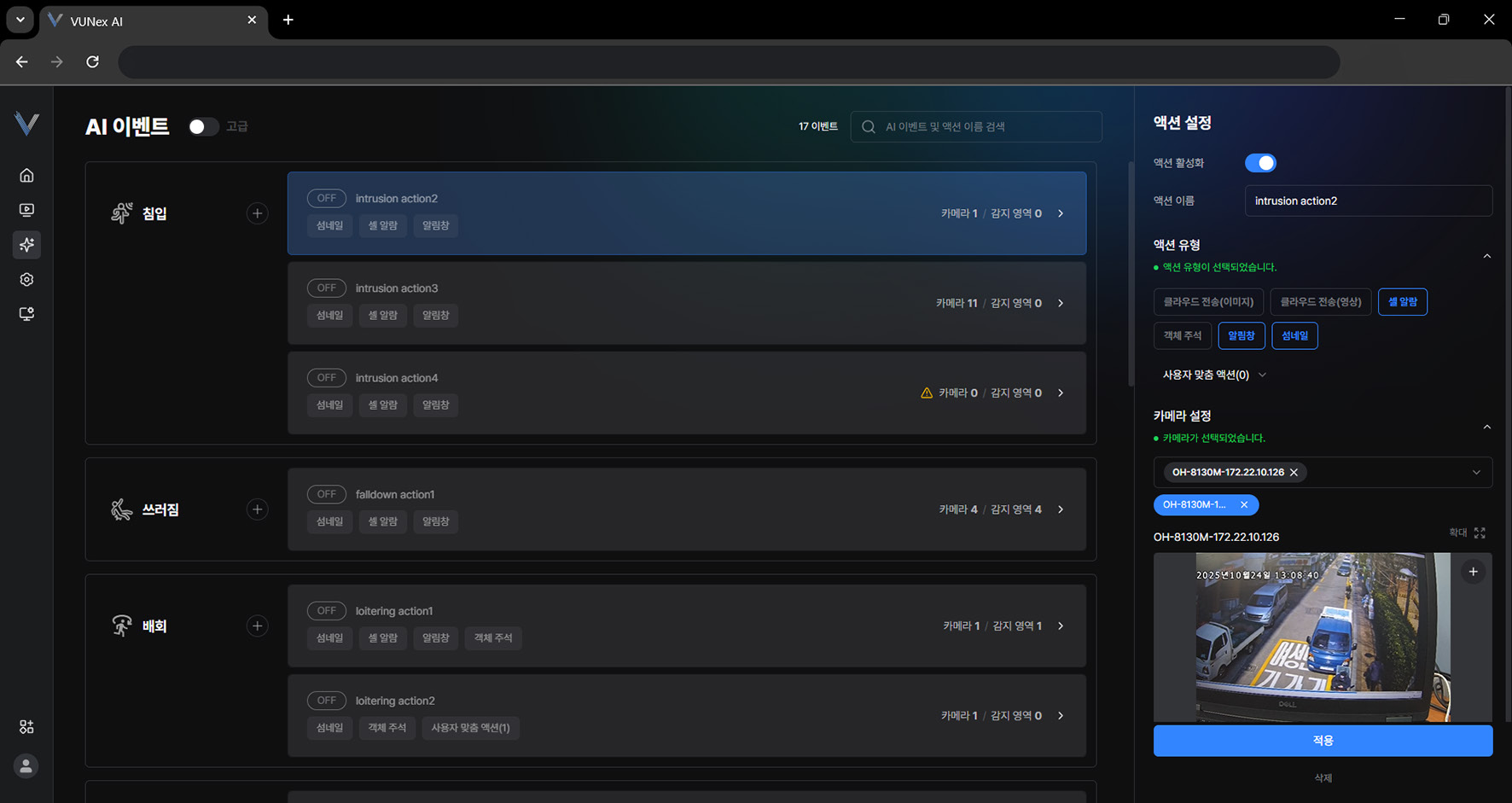
Task: Click the user profile avatar icon
Action: (26, 766)
